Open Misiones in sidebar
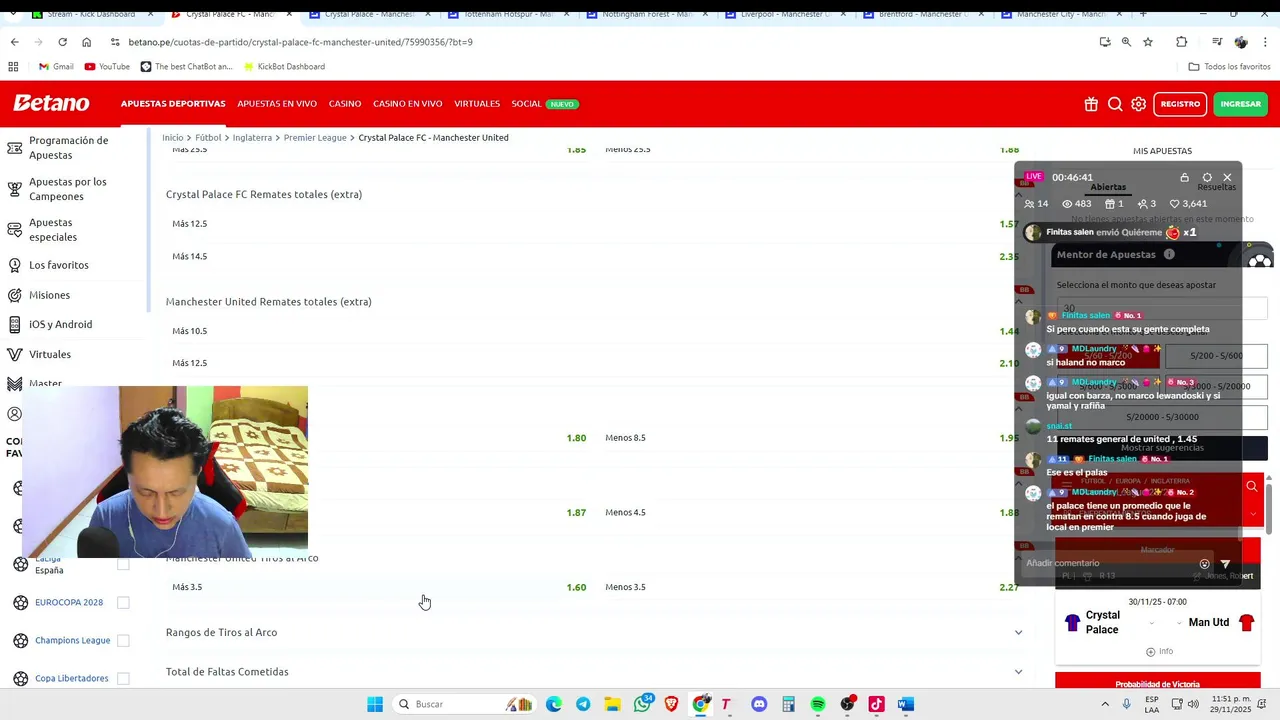 click(50, 295)
